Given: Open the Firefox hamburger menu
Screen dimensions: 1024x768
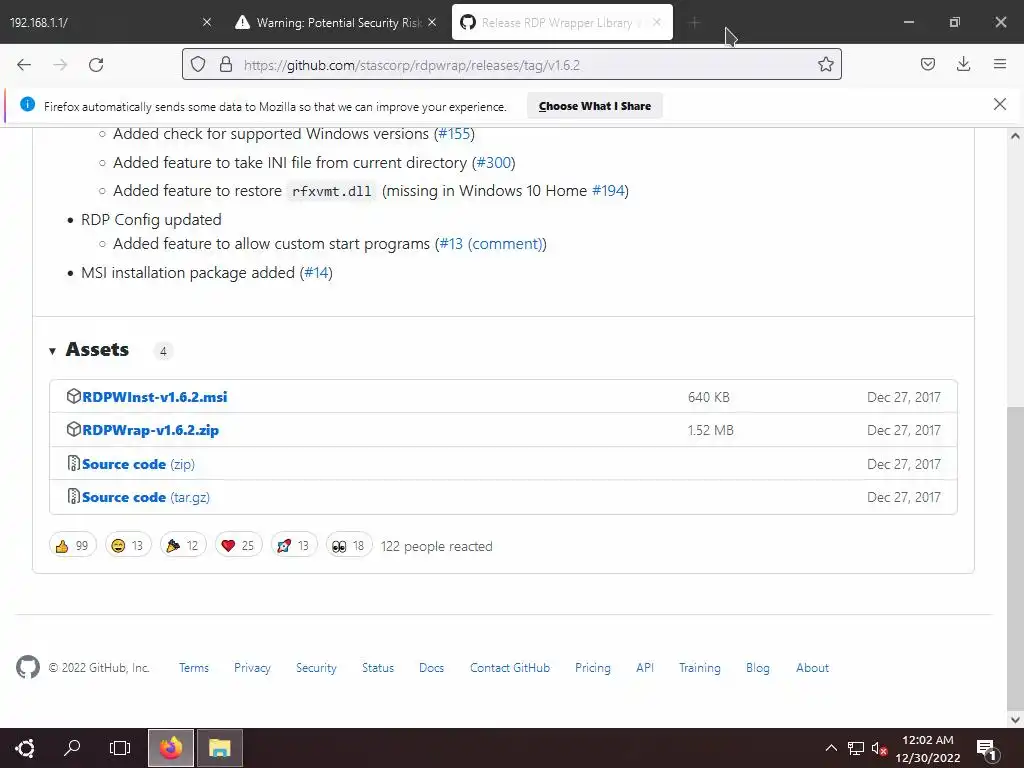Looking at the screenshot, I should 999,64.
